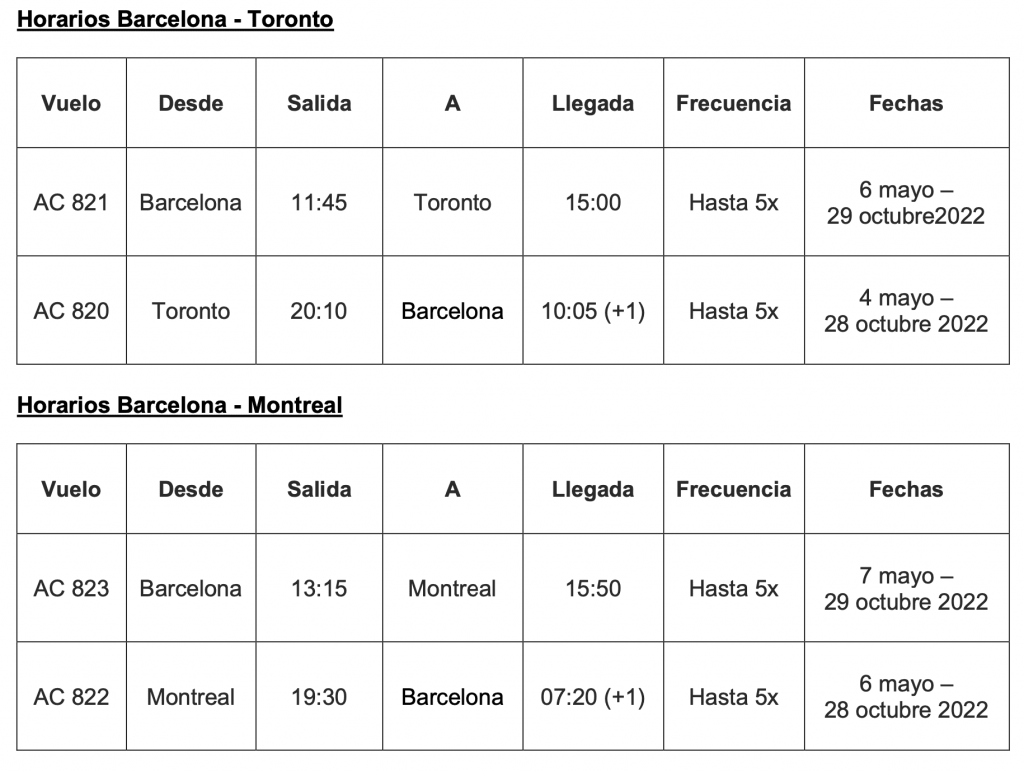Click the 13:15 departure time
The image size is (1024, 772).
tap(319, 589)
